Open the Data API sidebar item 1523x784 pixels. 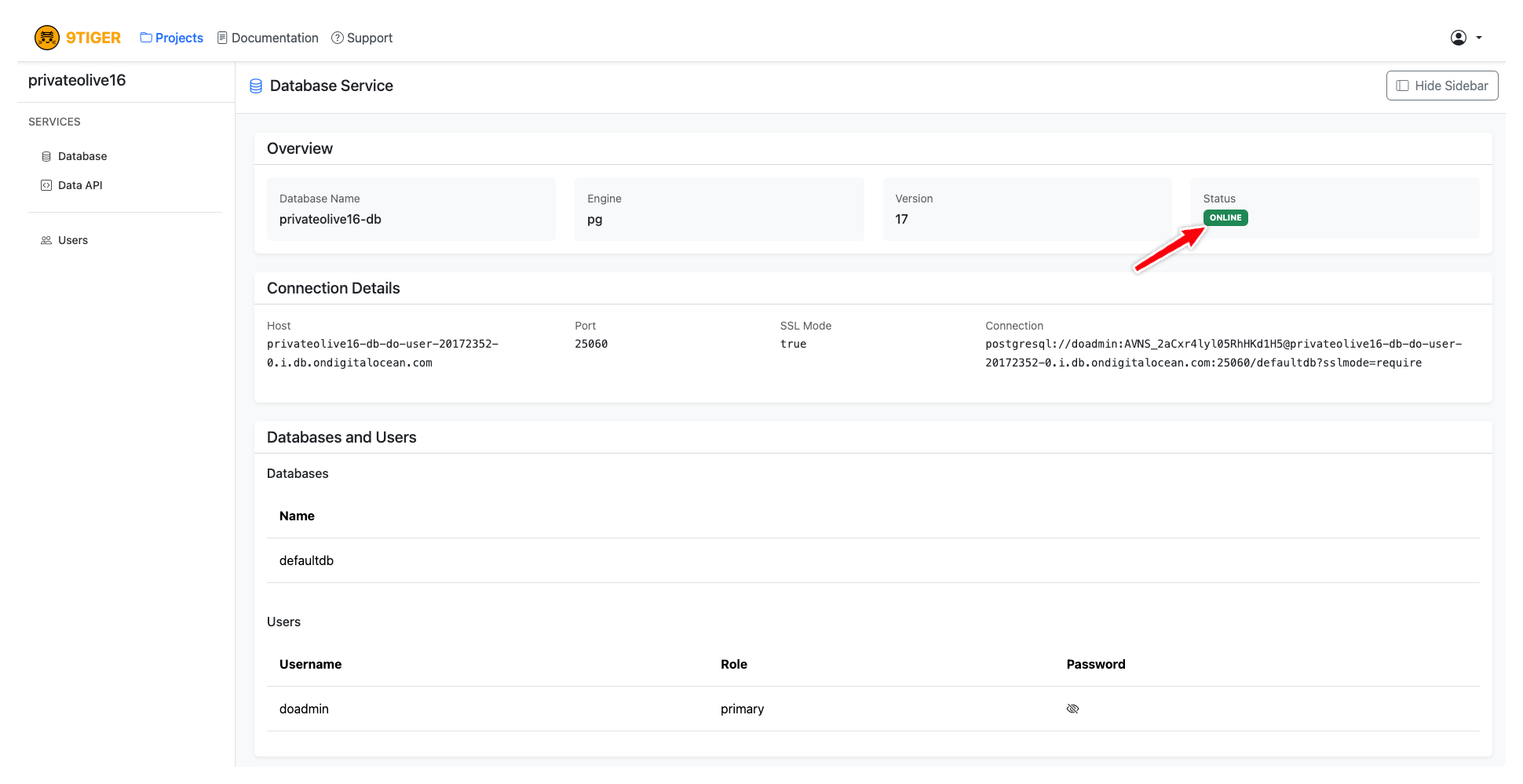click(80, 185)
